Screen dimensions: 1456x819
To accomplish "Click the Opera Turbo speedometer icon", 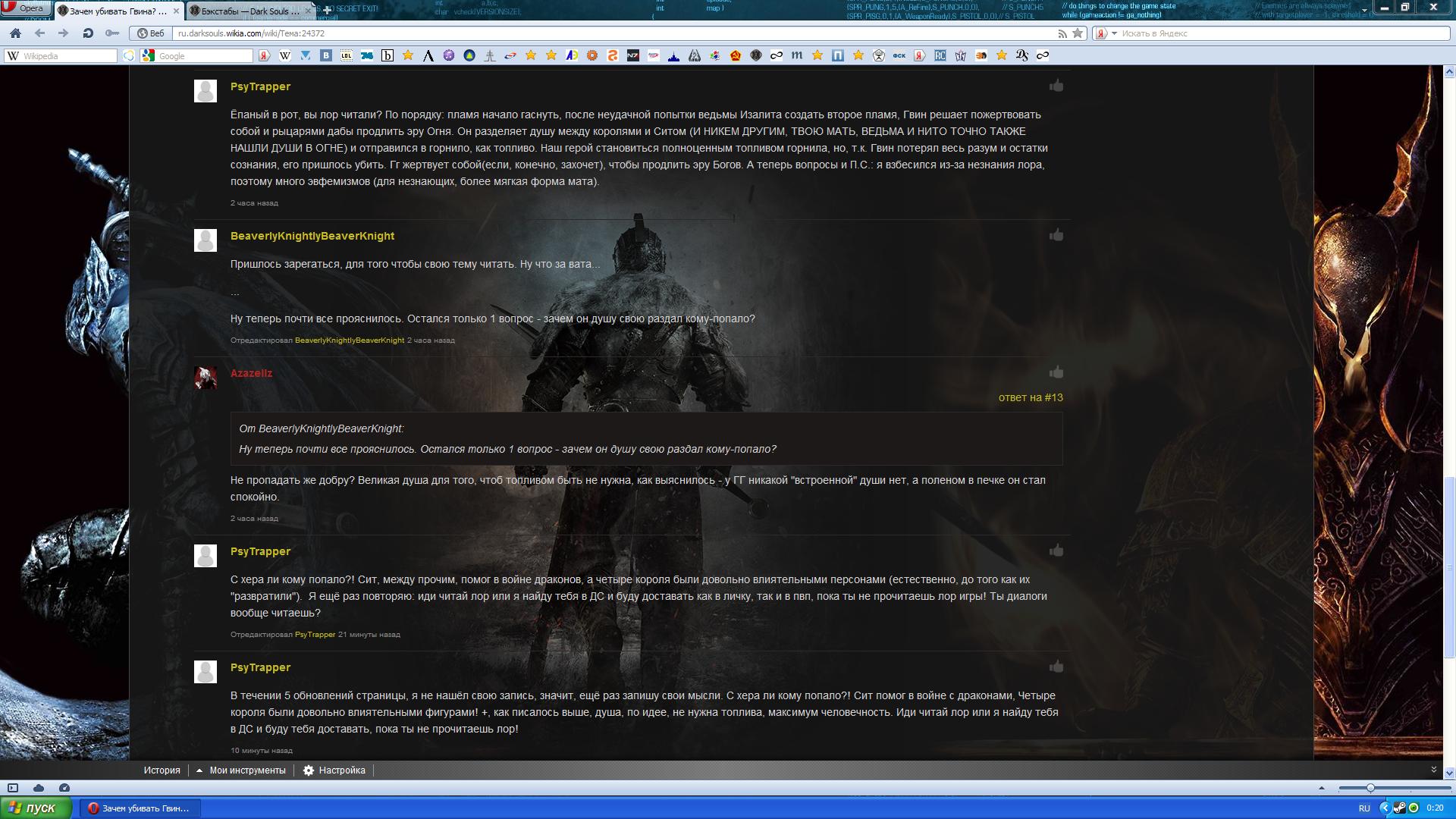I will click(x=64, y=788).
